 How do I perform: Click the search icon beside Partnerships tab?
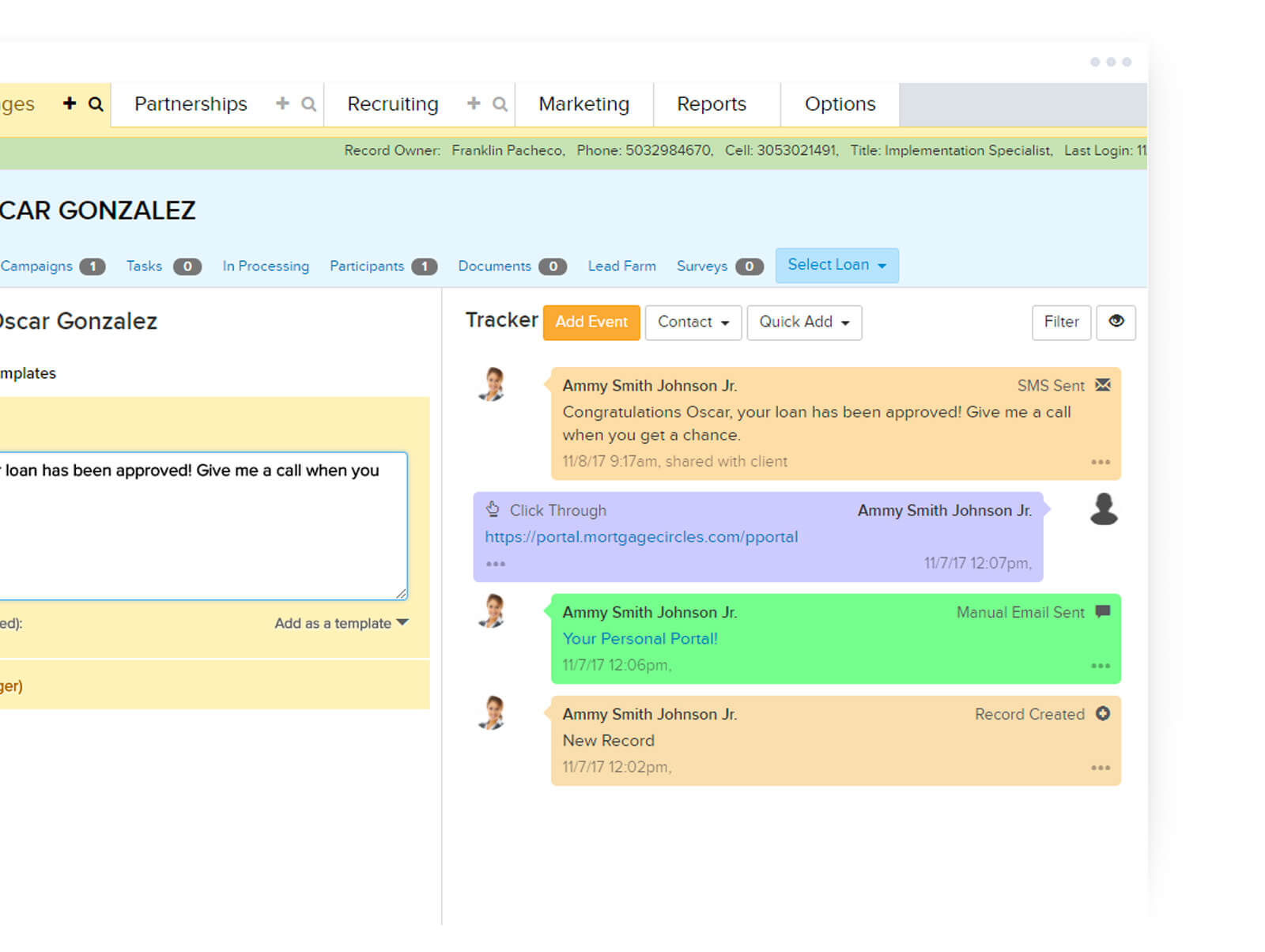(309, 104)
